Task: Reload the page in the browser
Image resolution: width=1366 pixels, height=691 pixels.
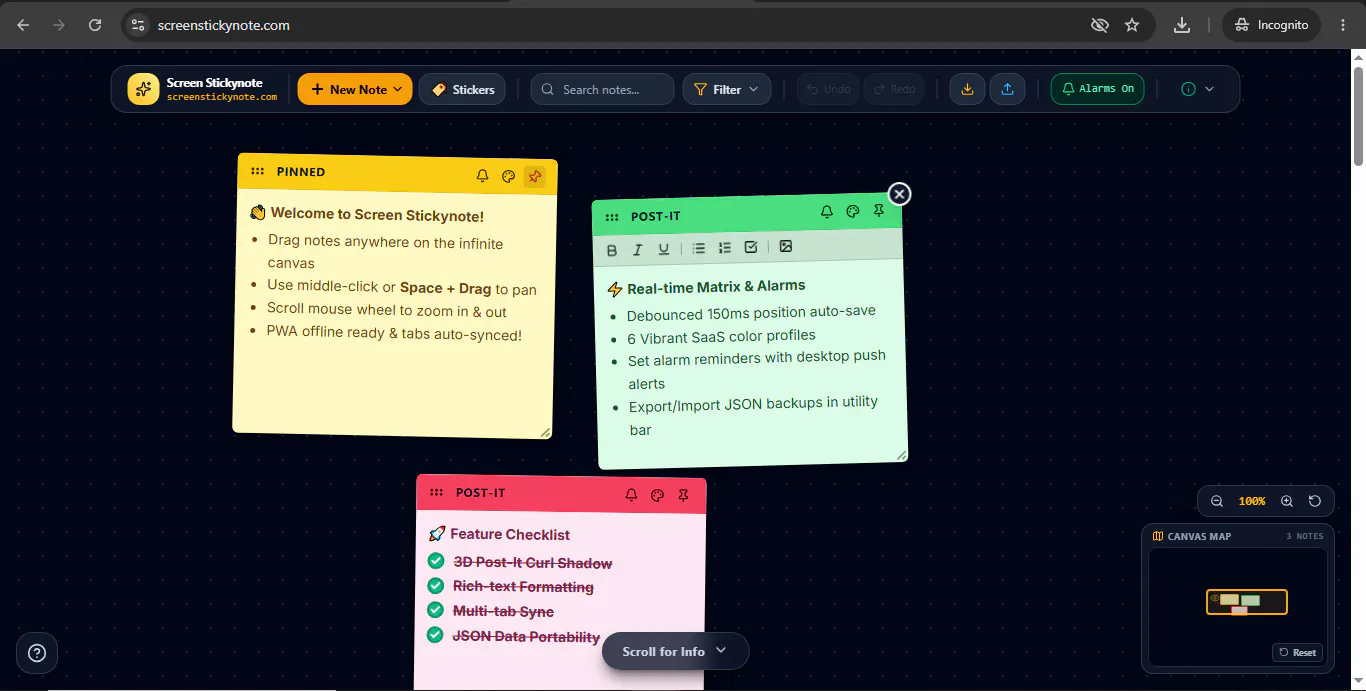Action: [x=95, y=25]
